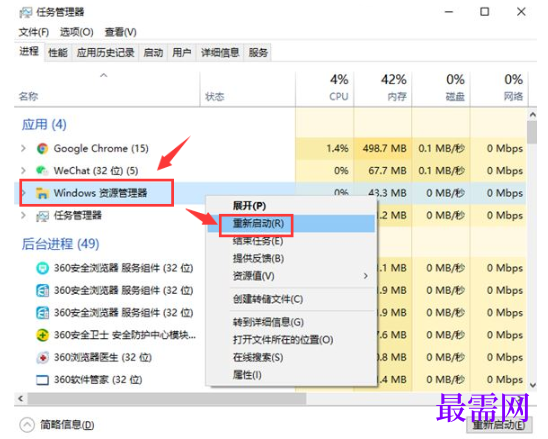Sort by the CPU column header
548x439 pixels.
pos(324,88)
